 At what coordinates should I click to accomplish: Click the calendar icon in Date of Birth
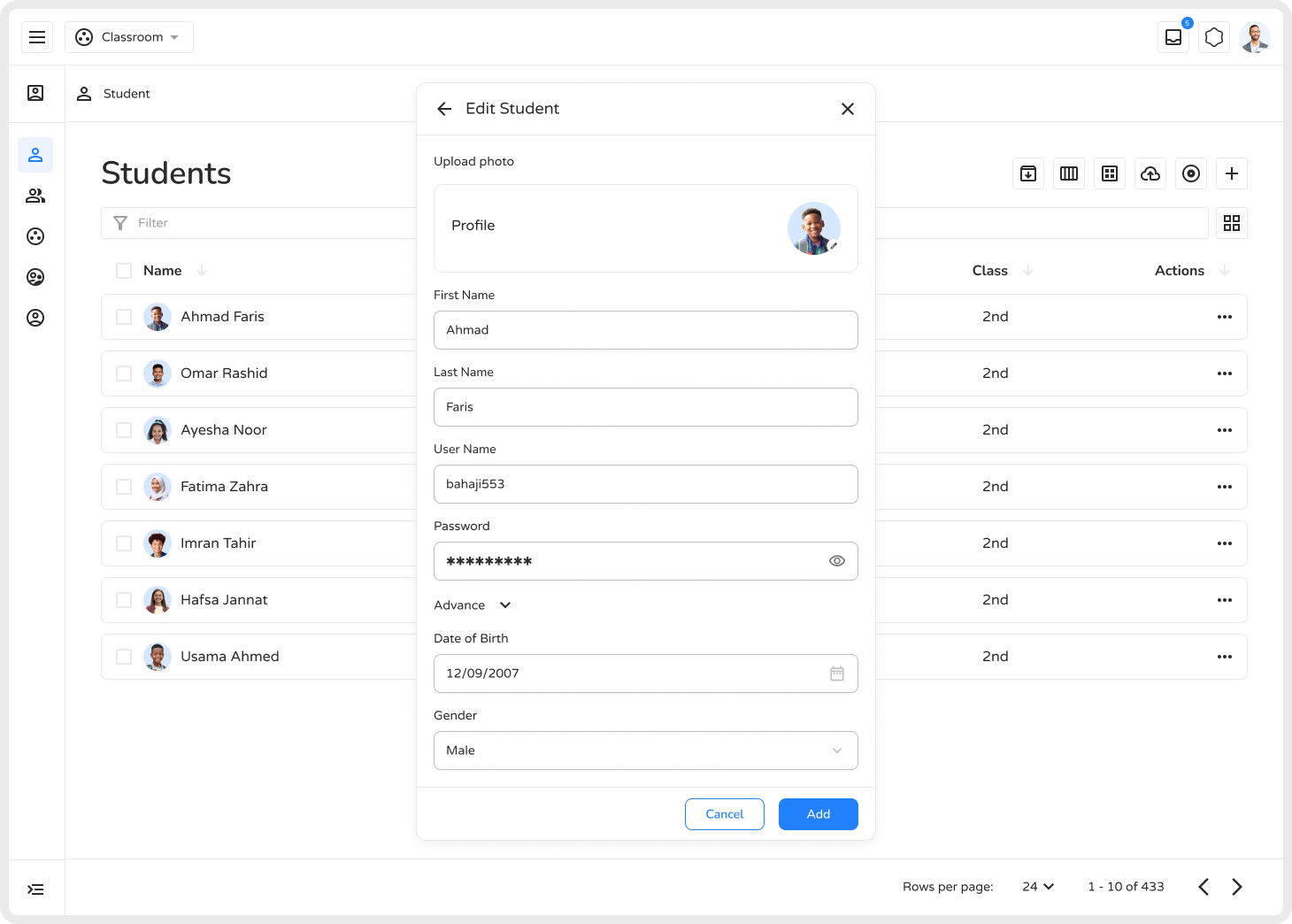click(x=836, y=674)
